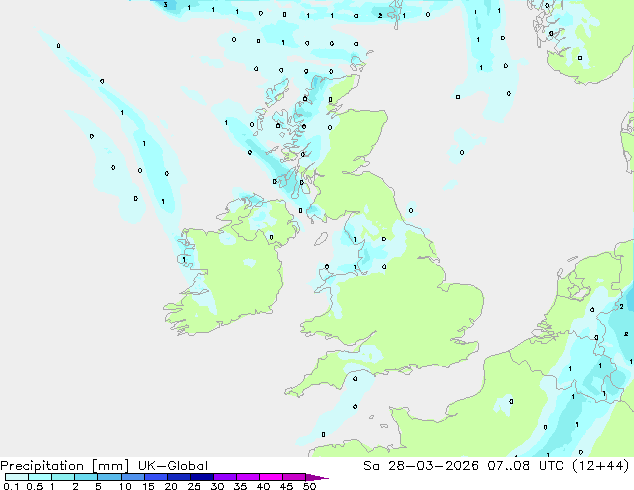Click the legend label '40'

coord(263,486)
